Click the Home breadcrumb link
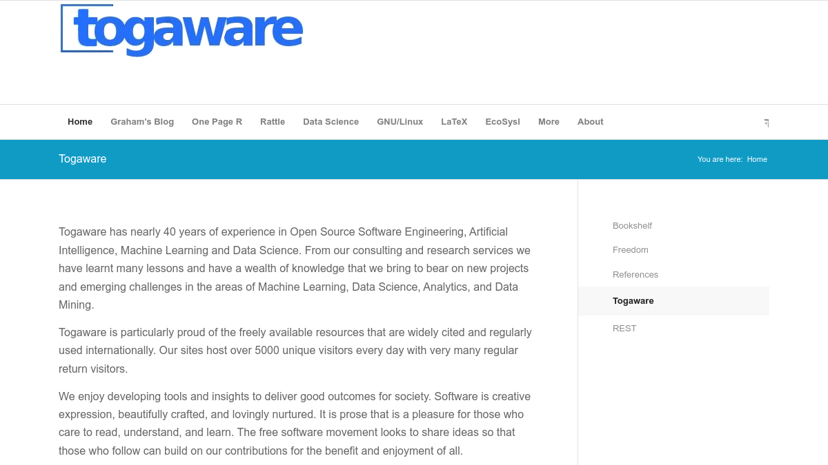828x465 pixels. click(757, 159)
